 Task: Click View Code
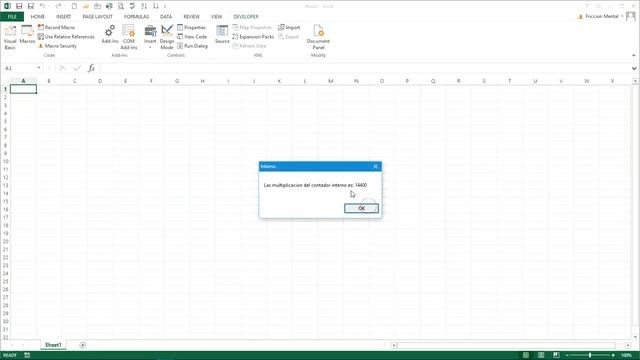(x=192, y=37)
